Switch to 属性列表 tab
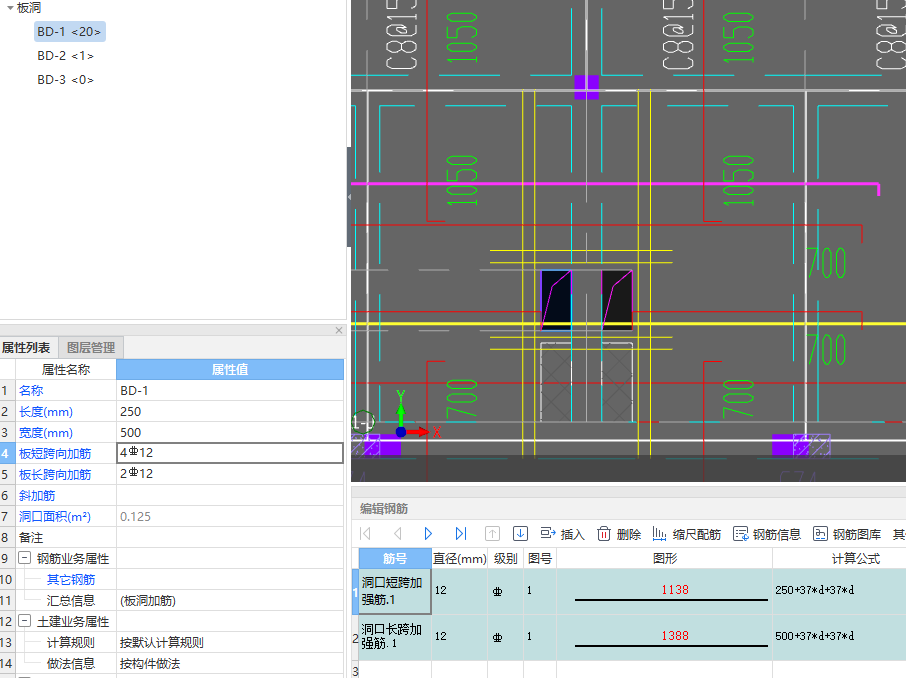Screen dimensions: 906x678 tap(26, 347)
